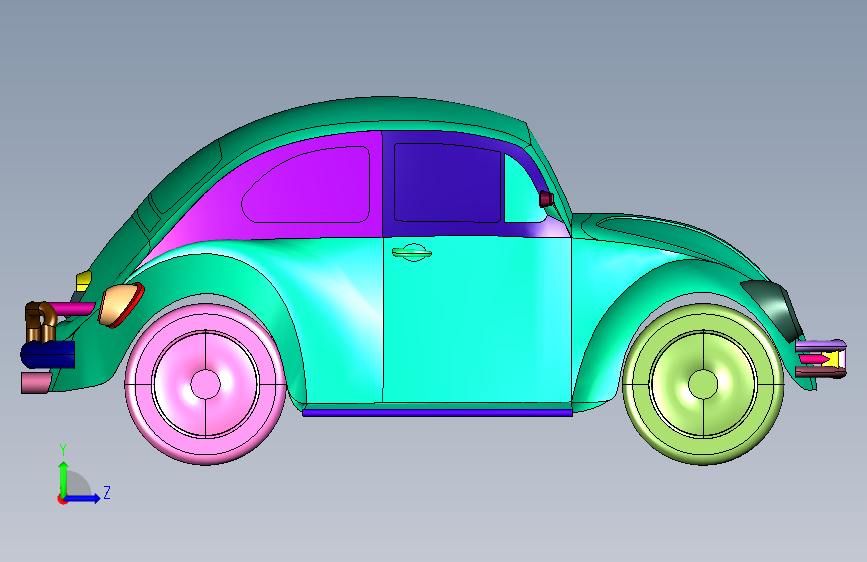Click the red origin of the triad
This screenshot has height=562, width=867.
click(62, 499)
